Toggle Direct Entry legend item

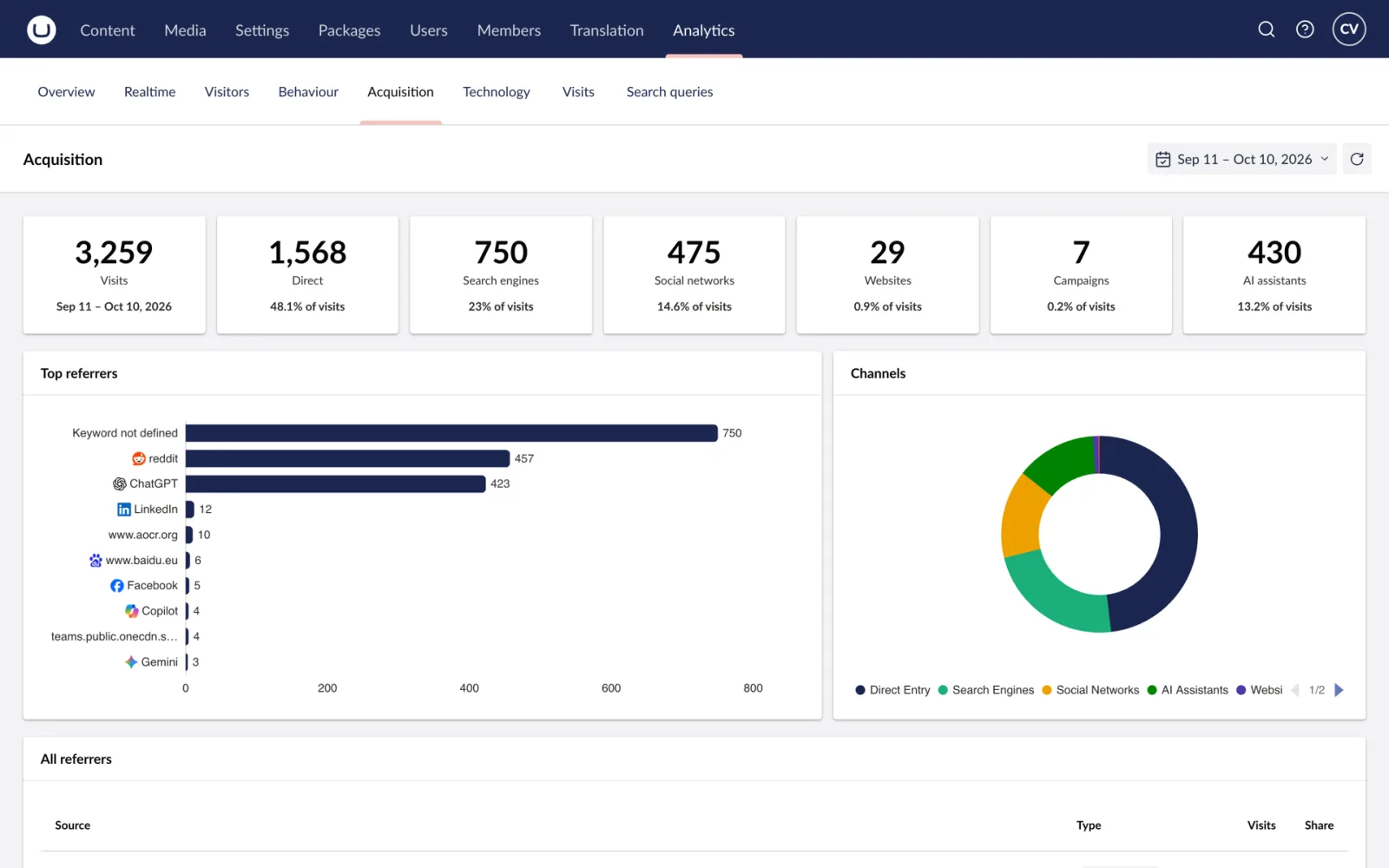[x=892, y=690]
